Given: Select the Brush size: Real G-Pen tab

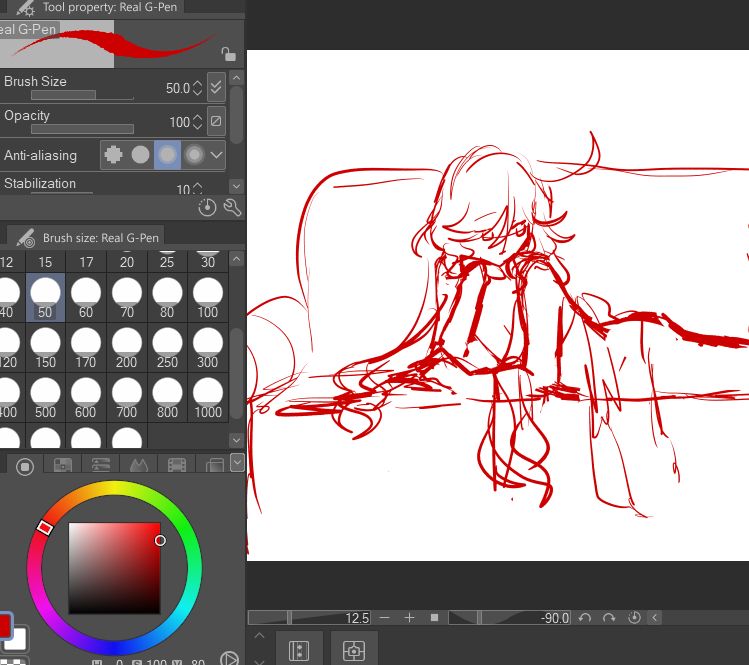Looking at the screenshot, I should [86, 237].
